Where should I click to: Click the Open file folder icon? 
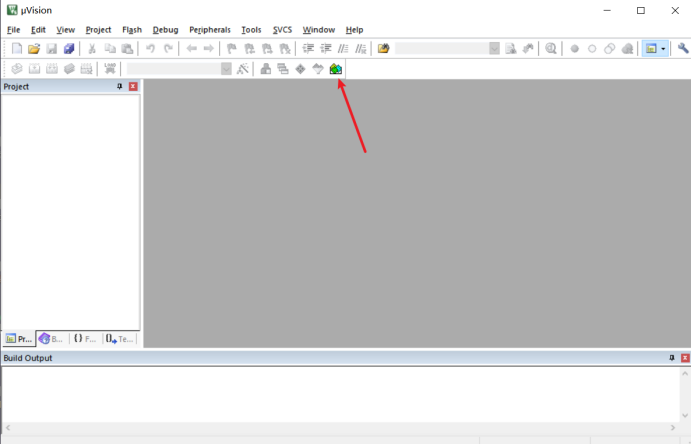click(34, 49)
